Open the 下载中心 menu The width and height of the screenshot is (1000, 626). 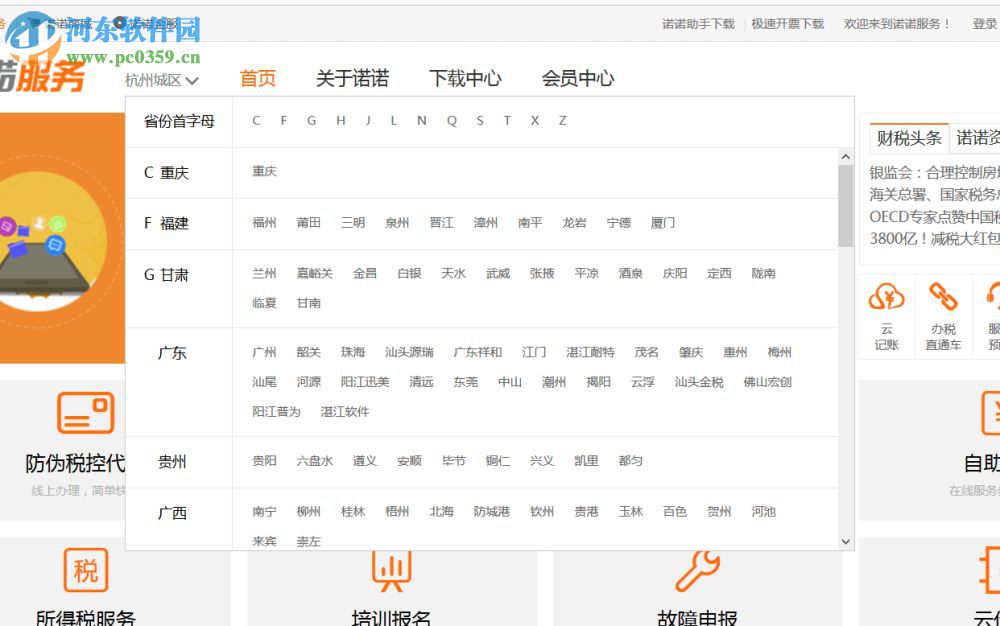coord(465,76)
